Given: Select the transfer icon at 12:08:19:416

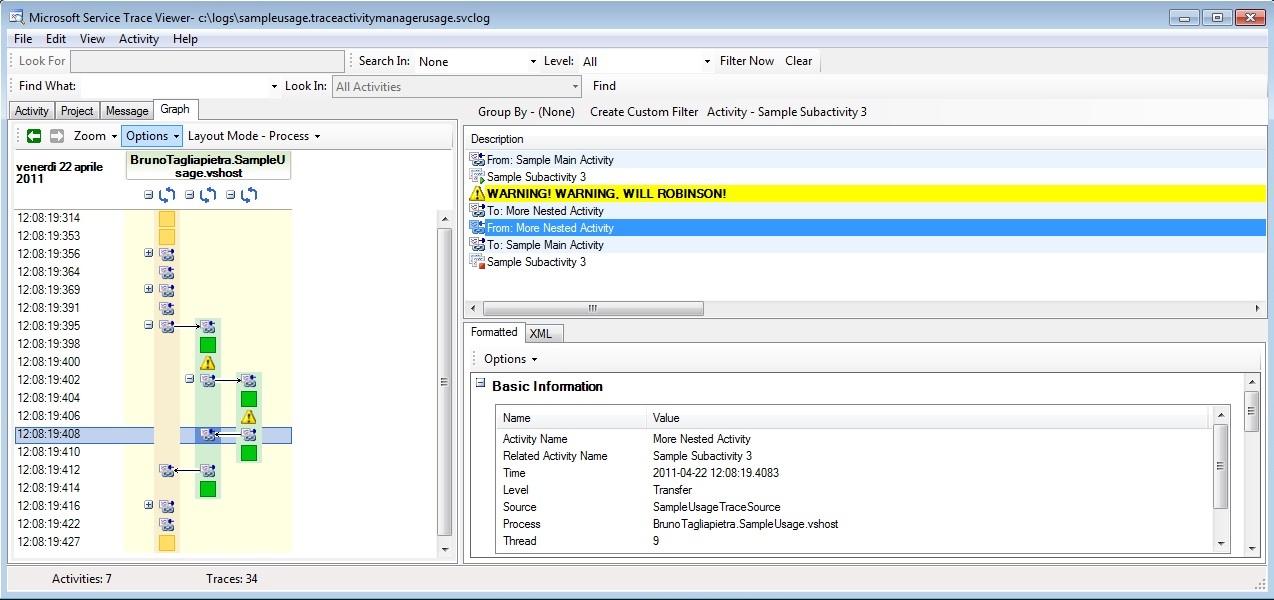Looking at the screenshot, I should (167, 506).
